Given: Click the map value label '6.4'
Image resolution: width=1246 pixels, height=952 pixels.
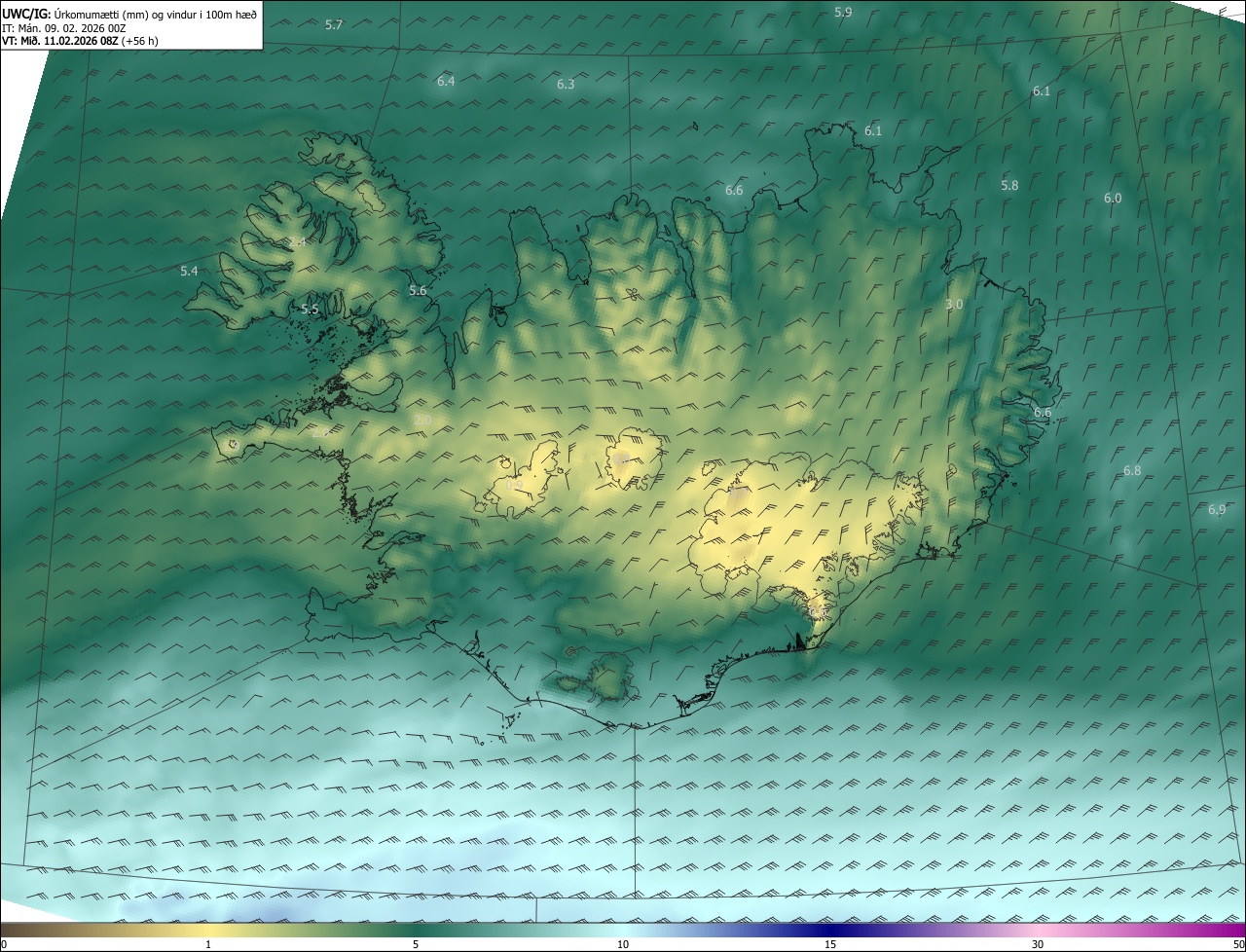Looking at the screenshot, I should 446,81.
